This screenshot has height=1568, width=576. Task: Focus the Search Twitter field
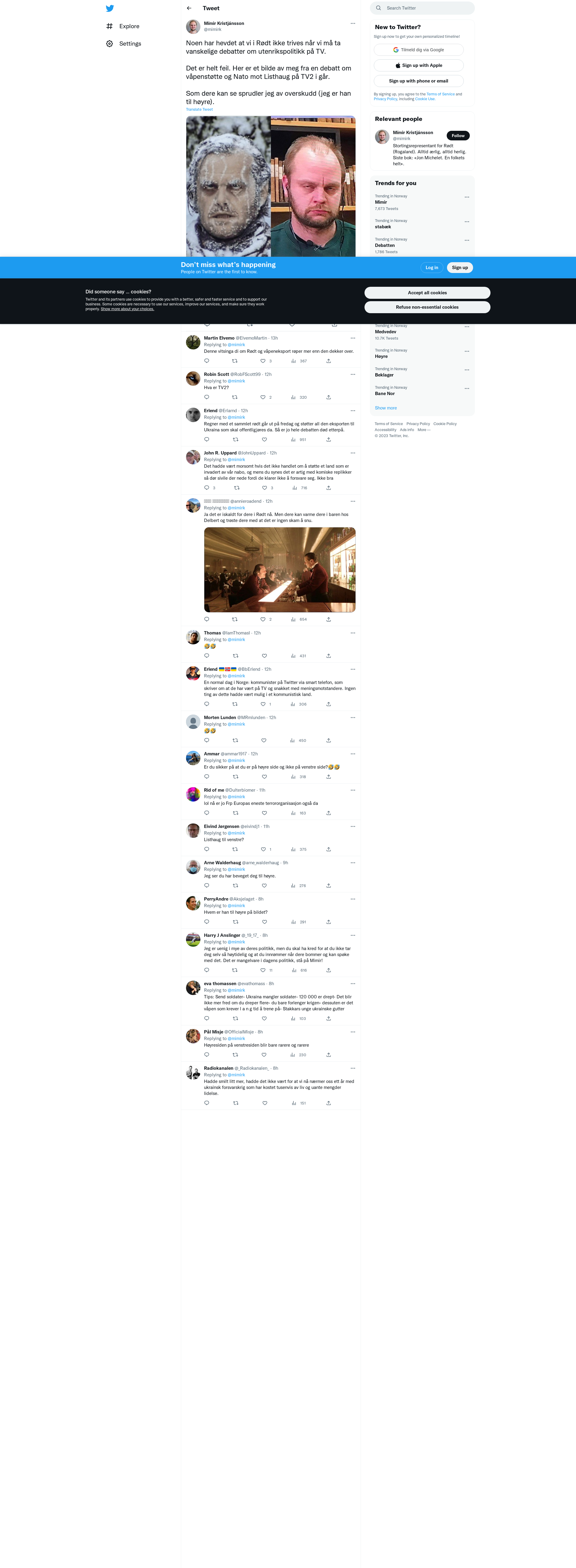pos(423,8)
